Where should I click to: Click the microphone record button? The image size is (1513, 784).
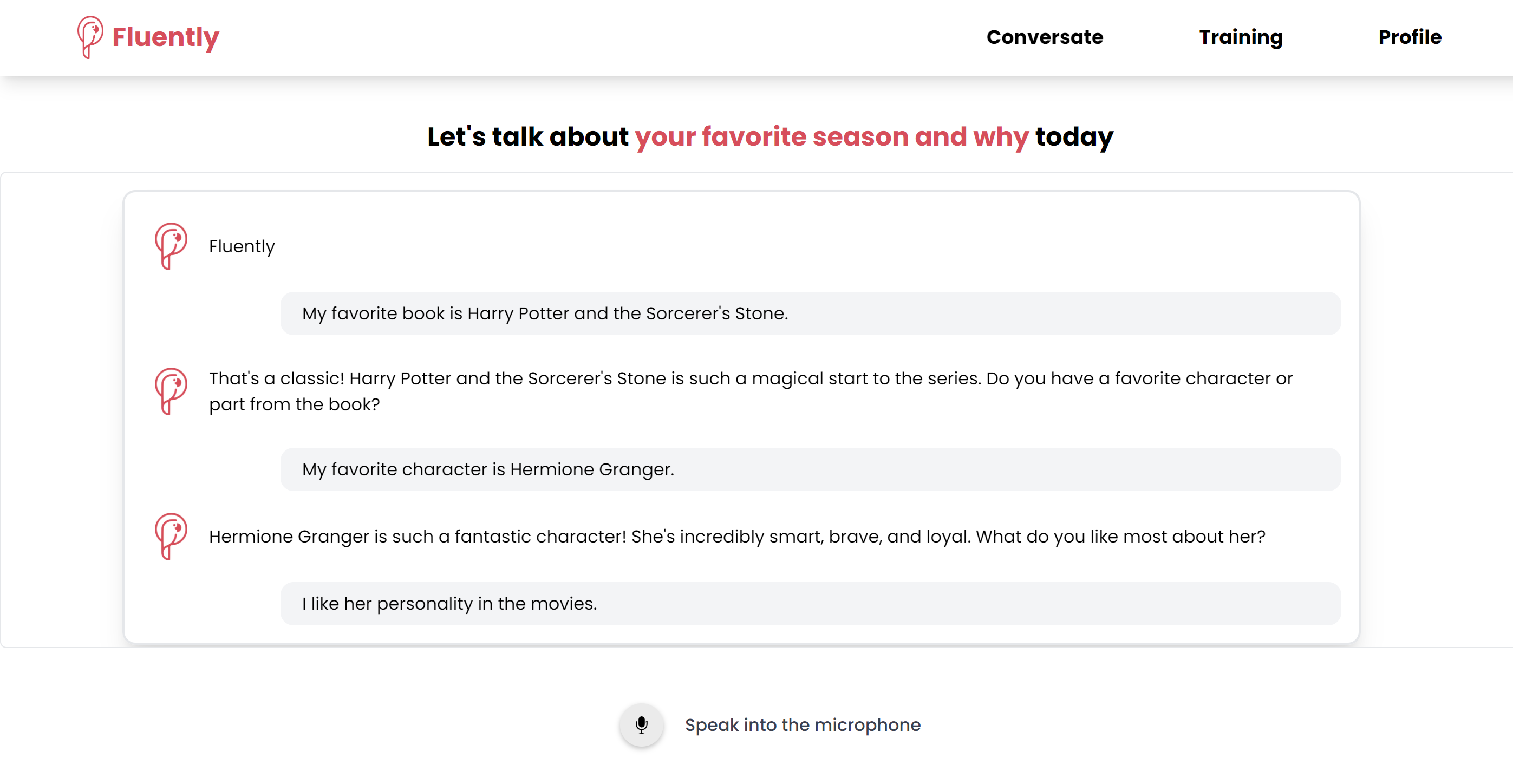[x=641, y=724]
